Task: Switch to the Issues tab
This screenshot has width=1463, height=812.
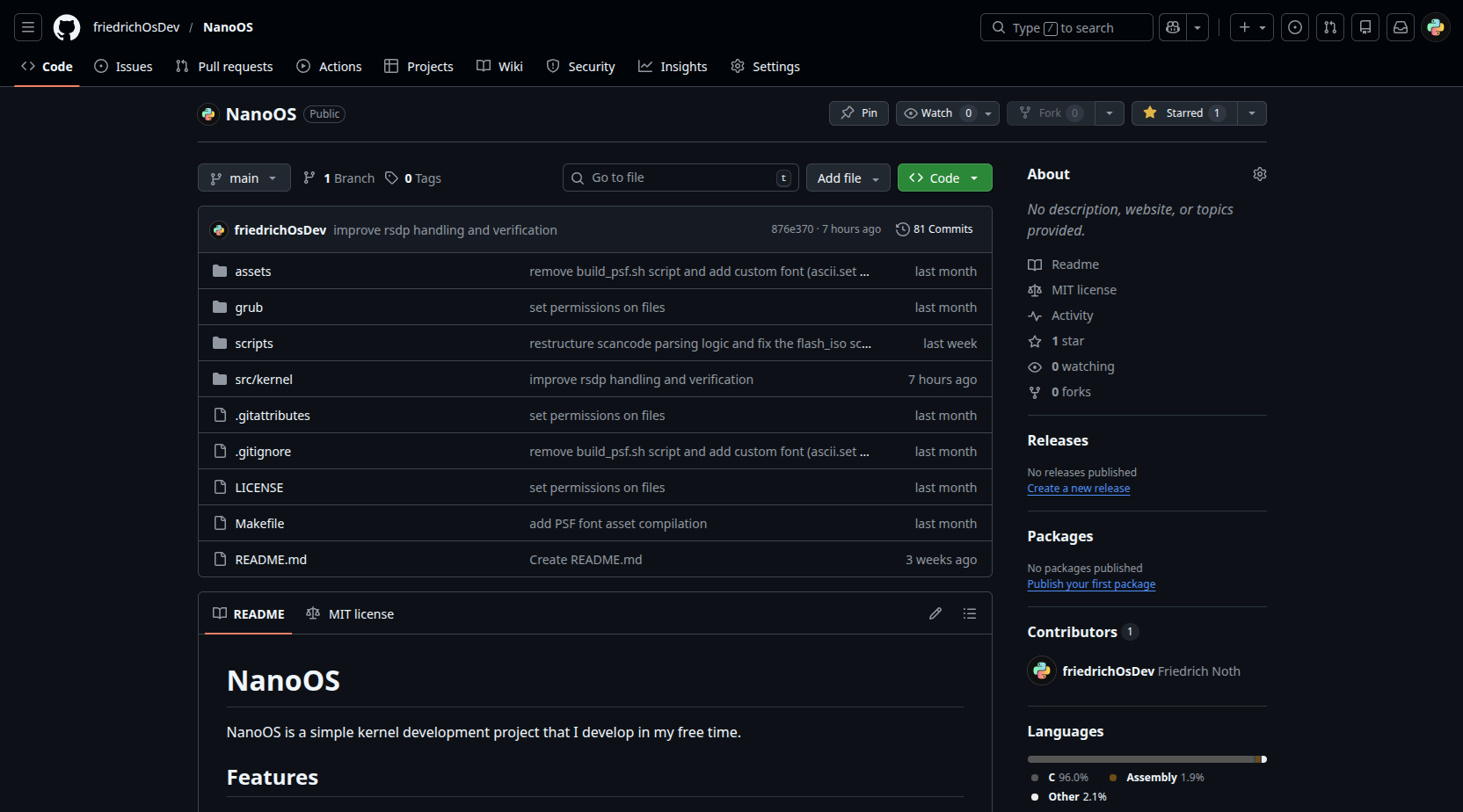Action: [x=123, y=67]
